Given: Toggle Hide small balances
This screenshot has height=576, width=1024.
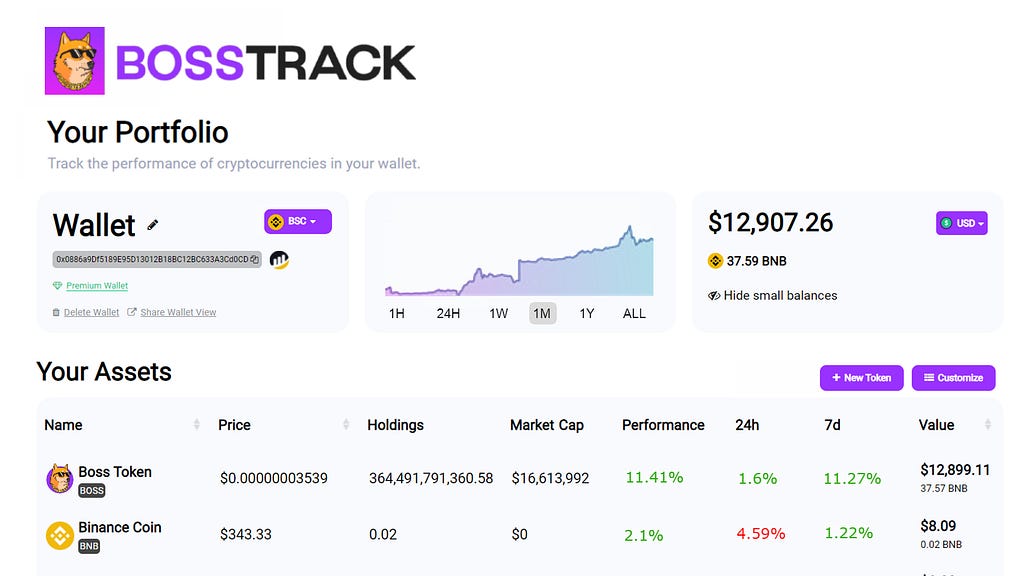Looking at the screenshot, I should (x=773, y=296).
